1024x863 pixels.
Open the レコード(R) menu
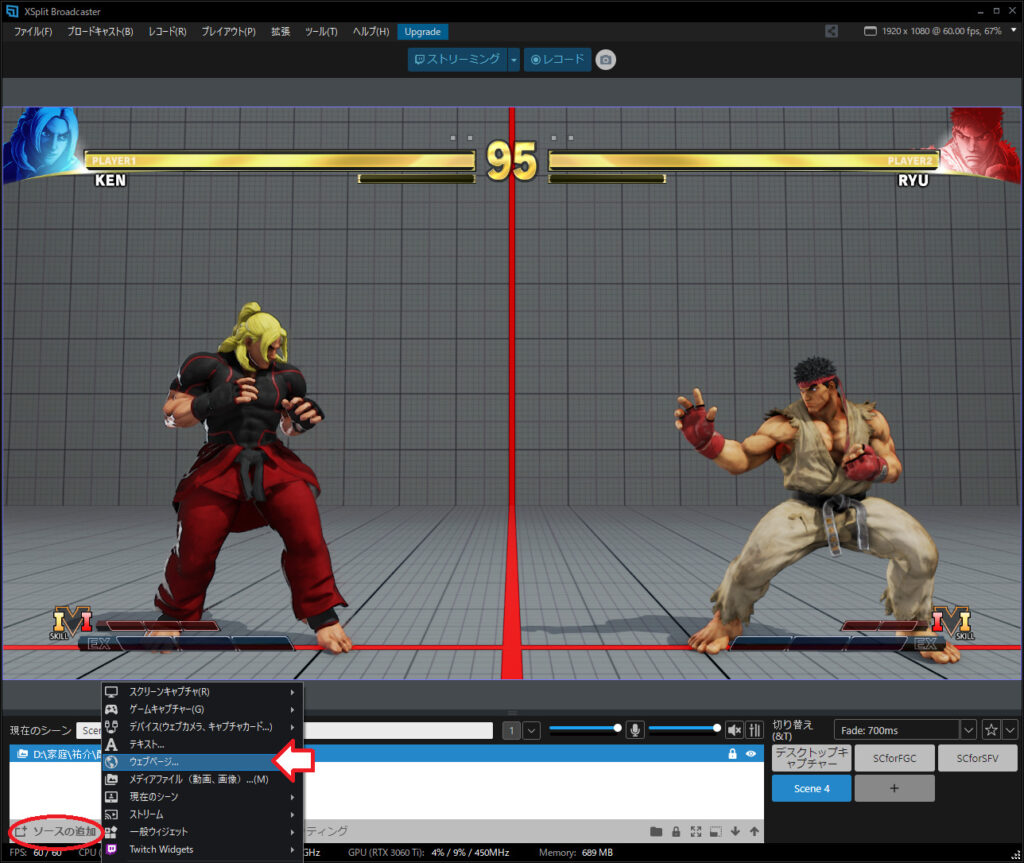[167, 31]
